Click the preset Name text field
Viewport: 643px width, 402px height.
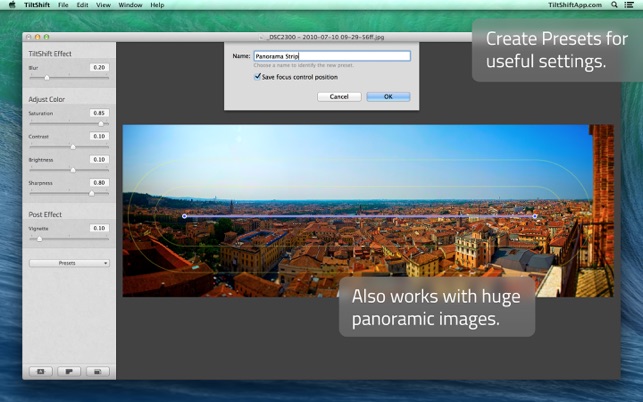coord(332,56)
